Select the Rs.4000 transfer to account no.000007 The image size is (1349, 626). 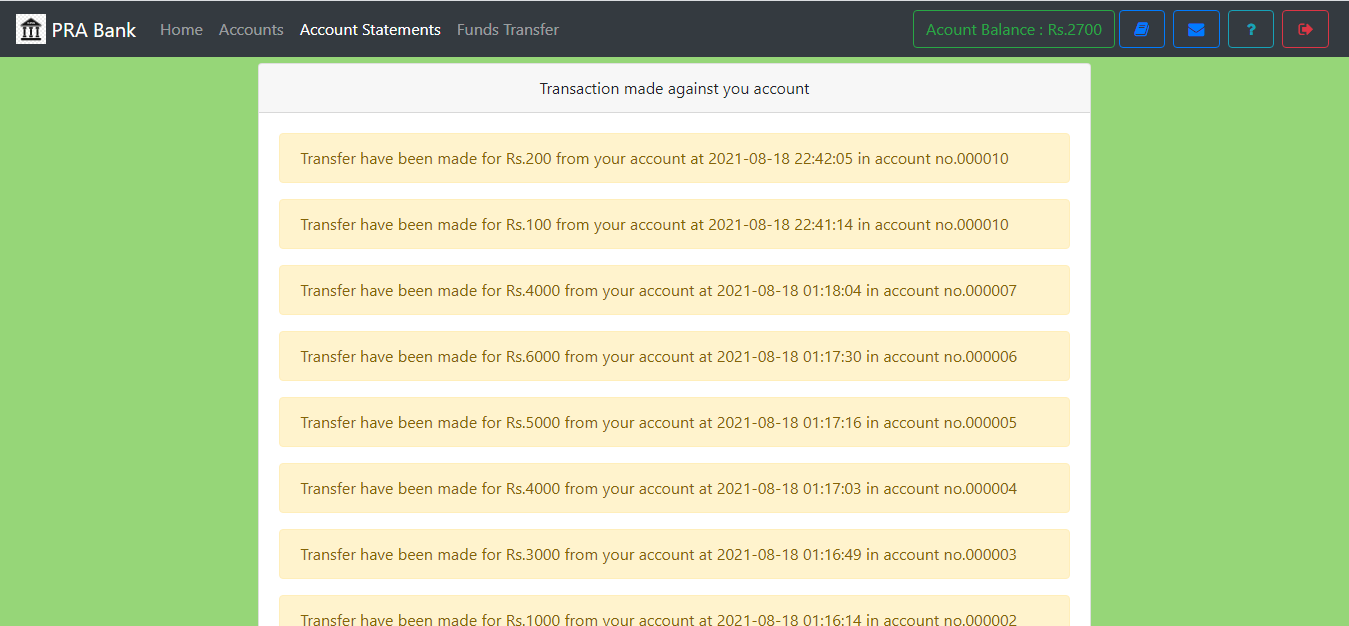(674, 290)
